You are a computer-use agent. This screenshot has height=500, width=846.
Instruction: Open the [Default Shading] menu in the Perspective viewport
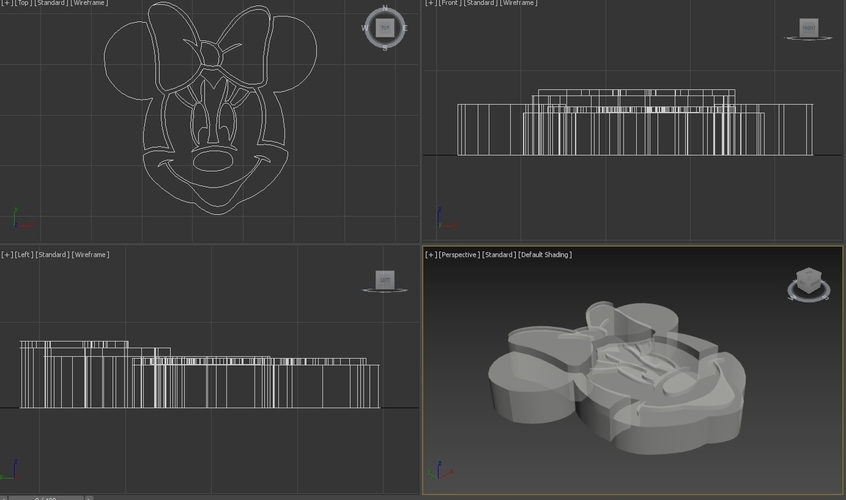pyautogui.click(x=545, y=255)
